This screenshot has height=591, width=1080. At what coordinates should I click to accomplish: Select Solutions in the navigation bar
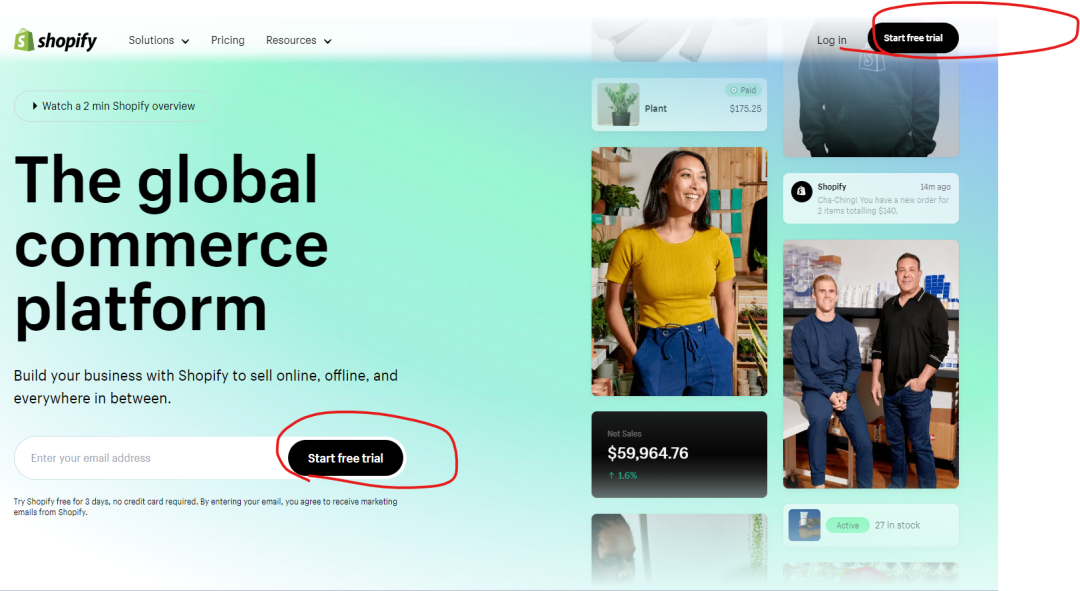pyautogui.click(x=150, y=40)
